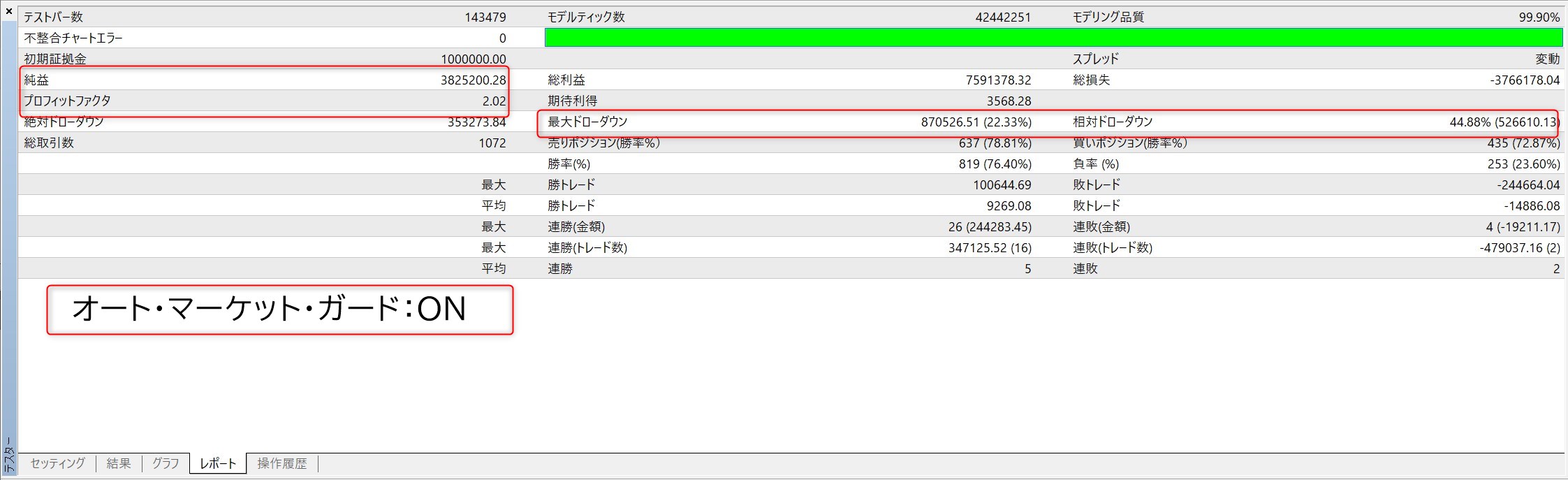Select the レポート tab
Viewport: 1568px width, 480px height.
[218, 463]
